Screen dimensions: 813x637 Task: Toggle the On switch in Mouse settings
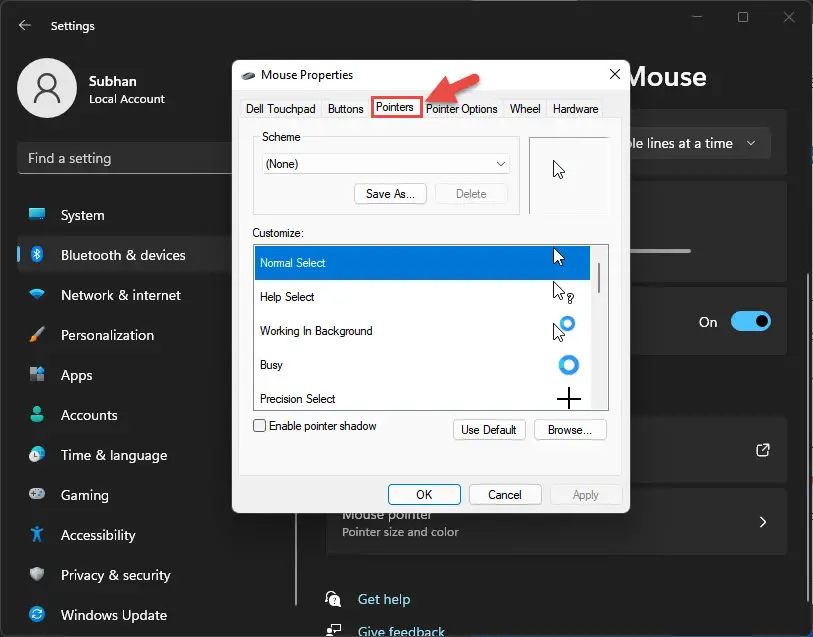[750, 321]
